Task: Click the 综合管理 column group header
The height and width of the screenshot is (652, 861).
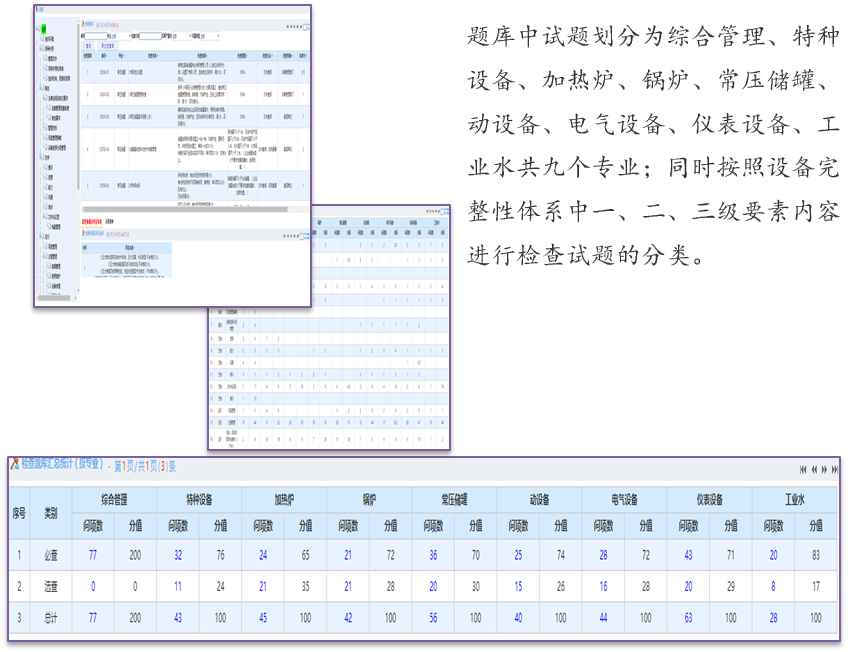Action: pyautogui.click(x=114, y=499)
